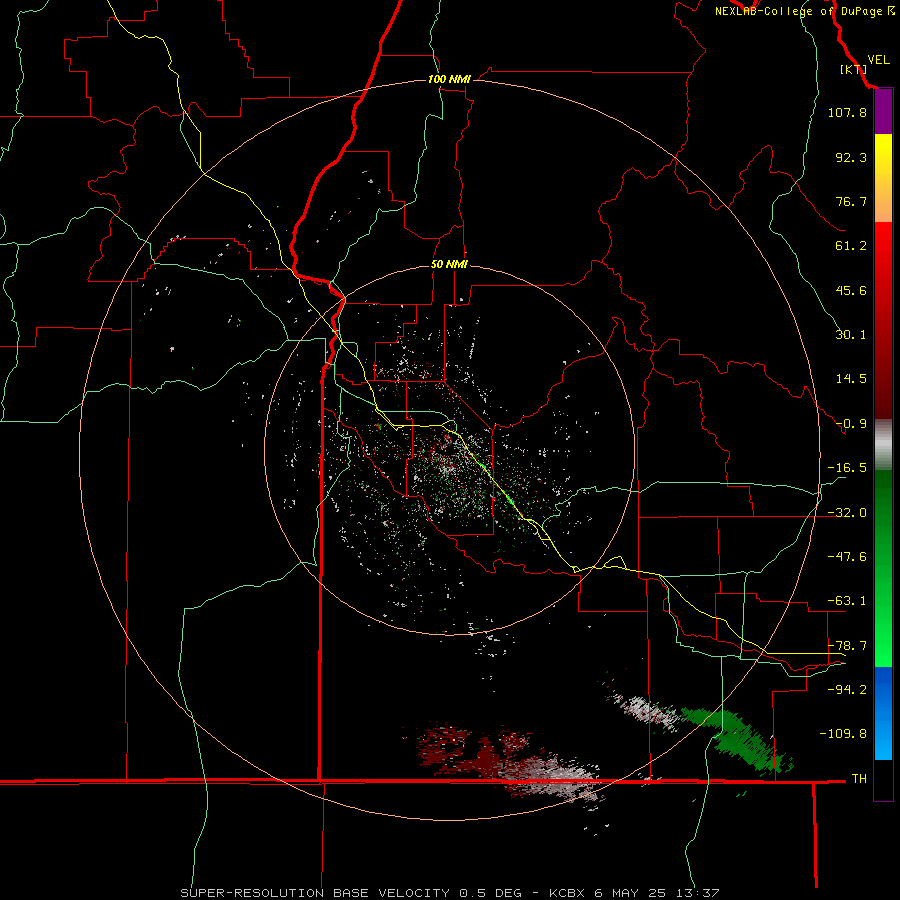Click the -94.2 velocity scale value
Image resolution: width=900 pixels, height=900 pixels.
tap(847, 689)
